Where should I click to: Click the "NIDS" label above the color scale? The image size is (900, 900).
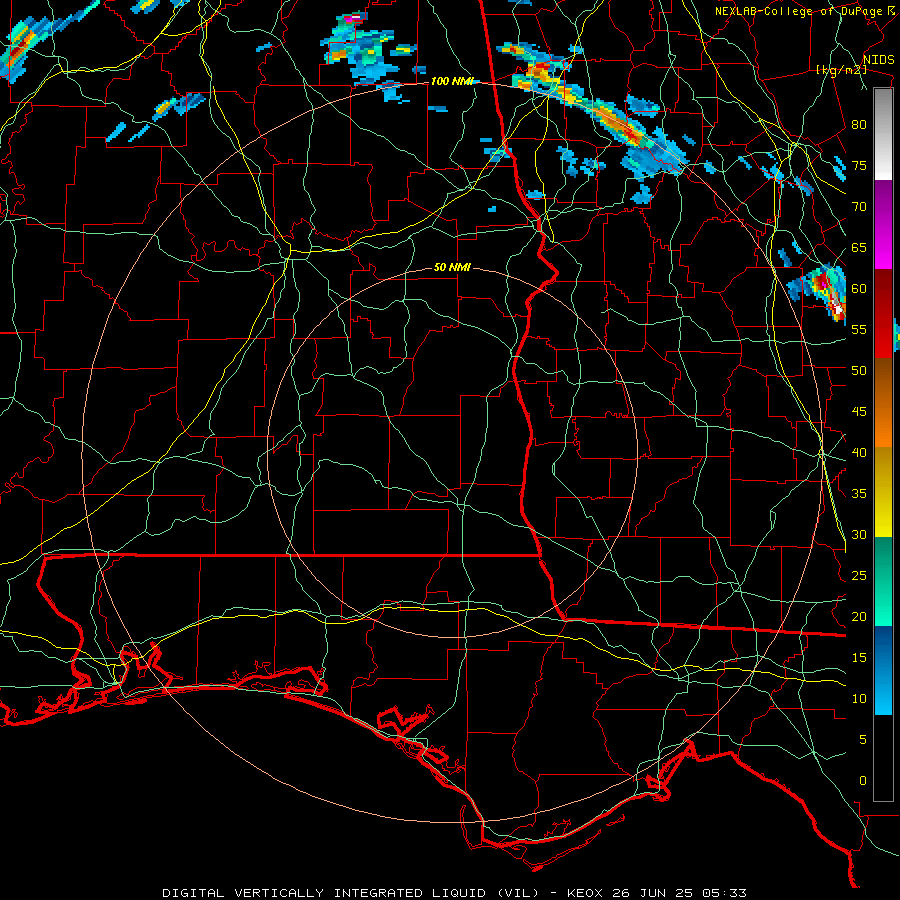(878, 60)
